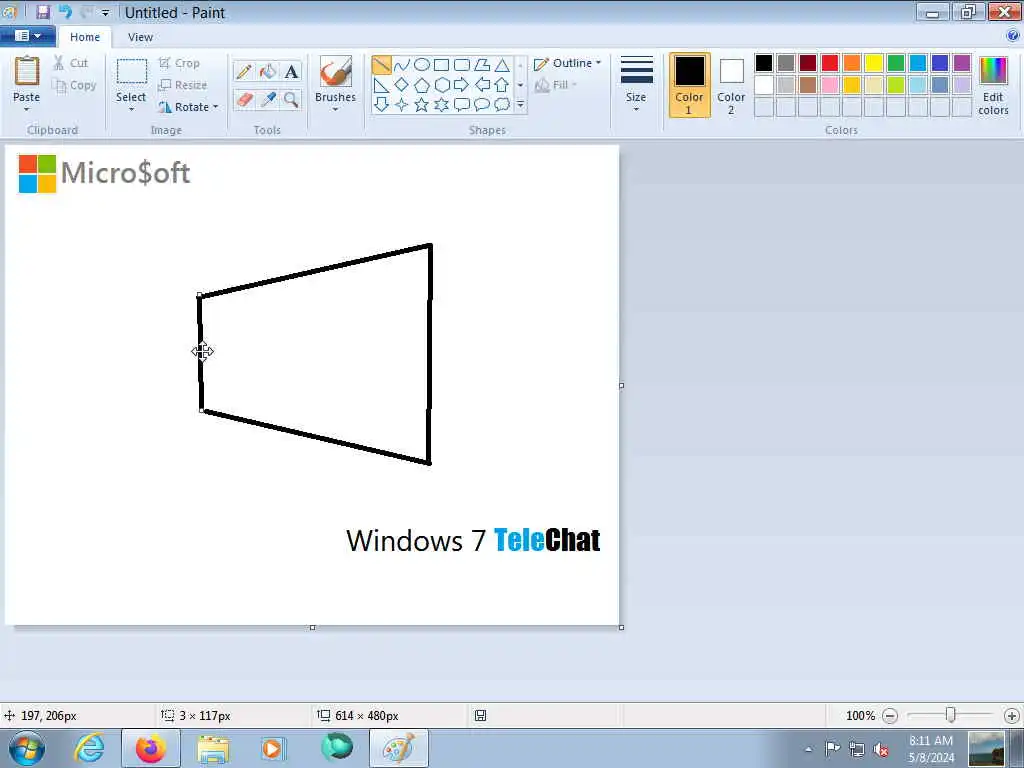
Task: Click the zoom slider handle
Action: (x=951, y=715)
